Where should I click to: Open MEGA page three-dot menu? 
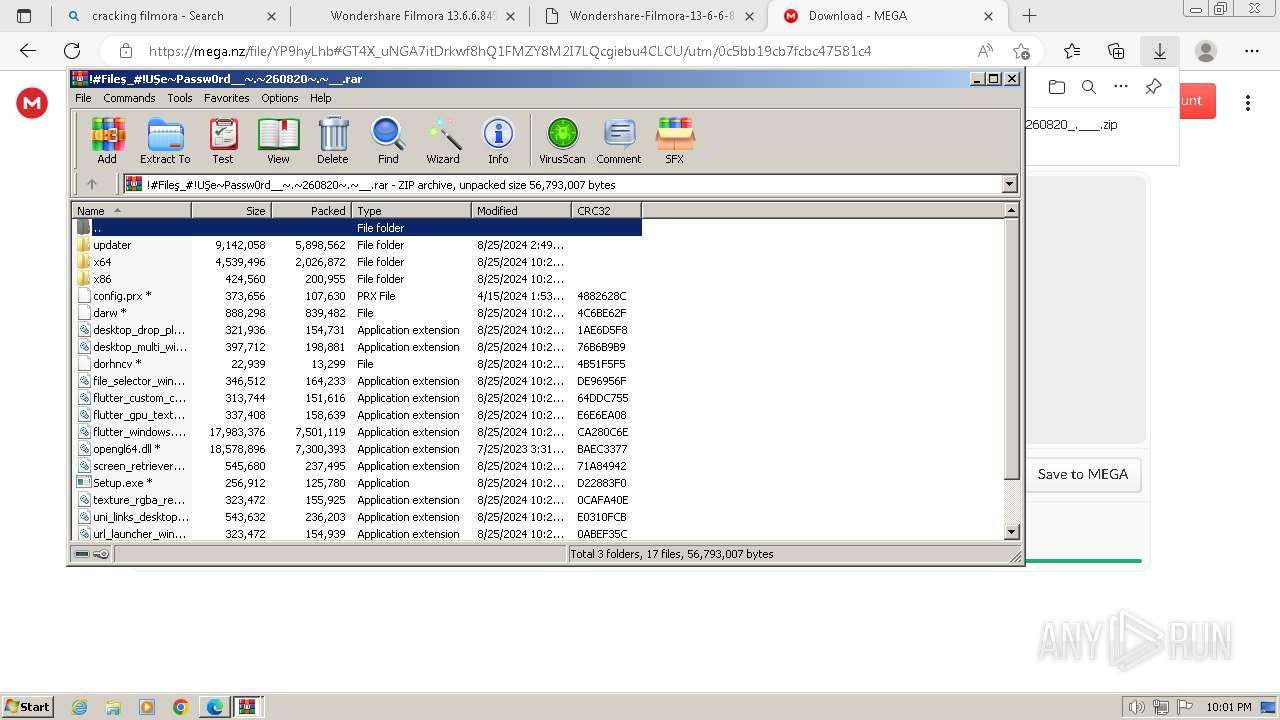pos(1248,102)
